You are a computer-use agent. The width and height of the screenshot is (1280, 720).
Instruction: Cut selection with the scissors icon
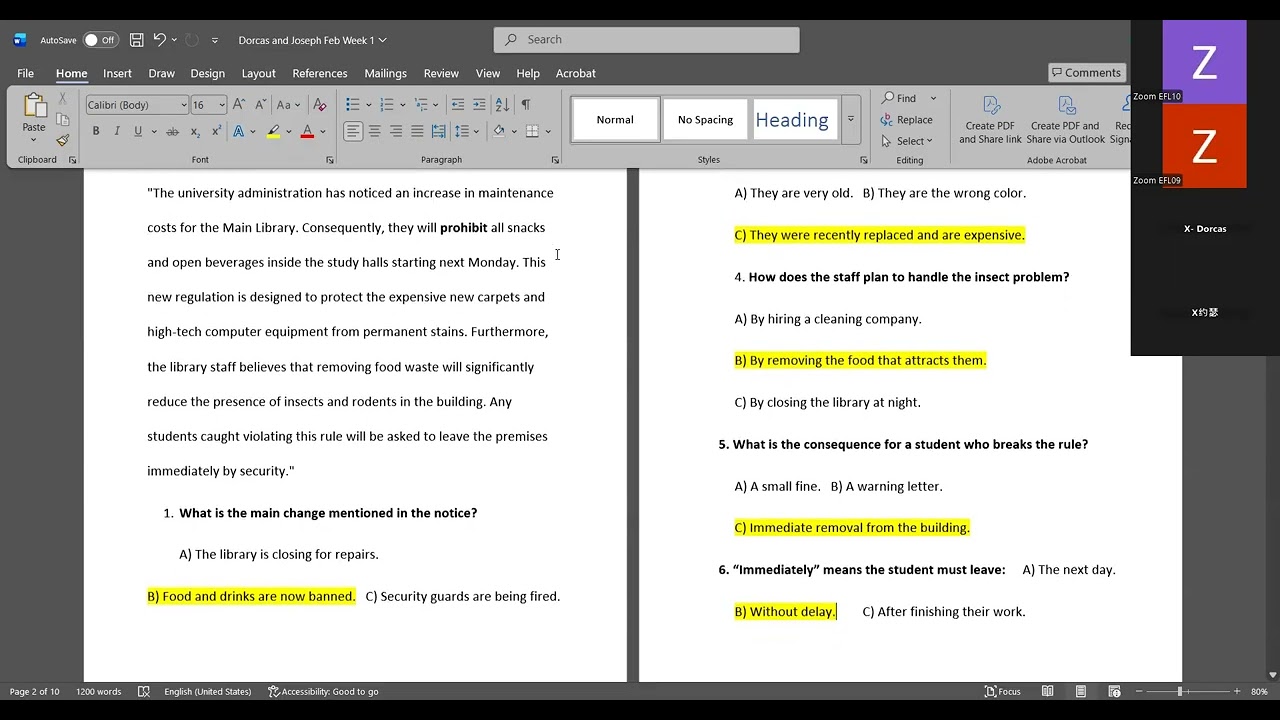click(x=62, y=98)
